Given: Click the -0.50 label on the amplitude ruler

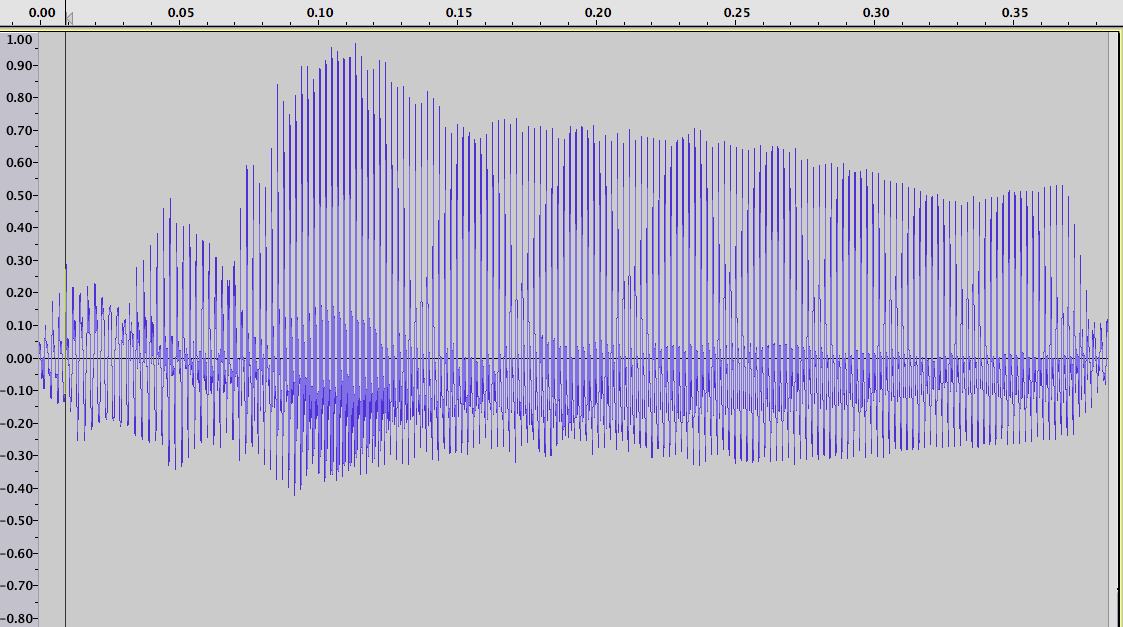Looking at the screenshot, I should click(x=17, y=521).
